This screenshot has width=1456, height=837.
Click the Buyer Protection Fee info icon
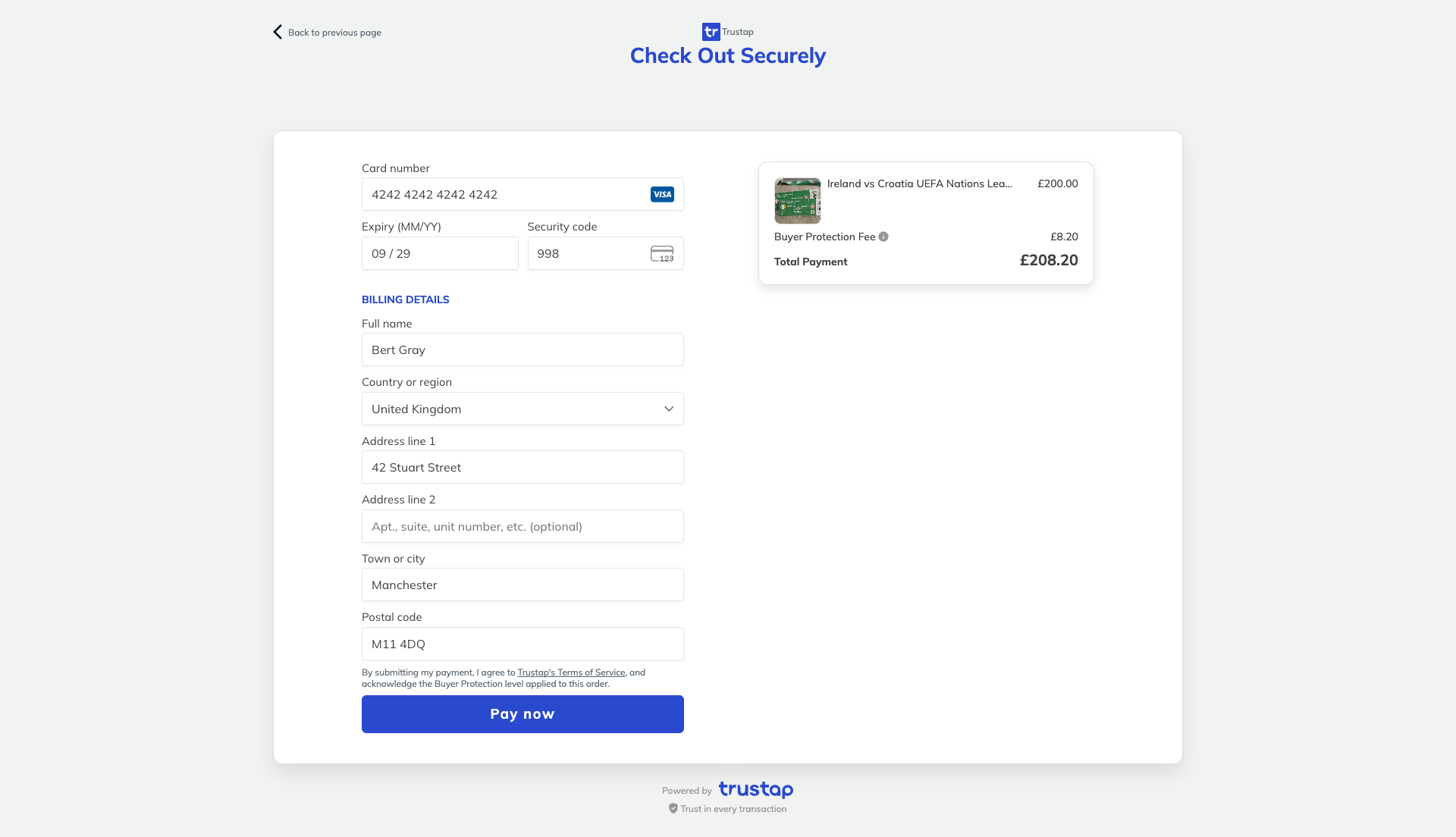(883, 237)
